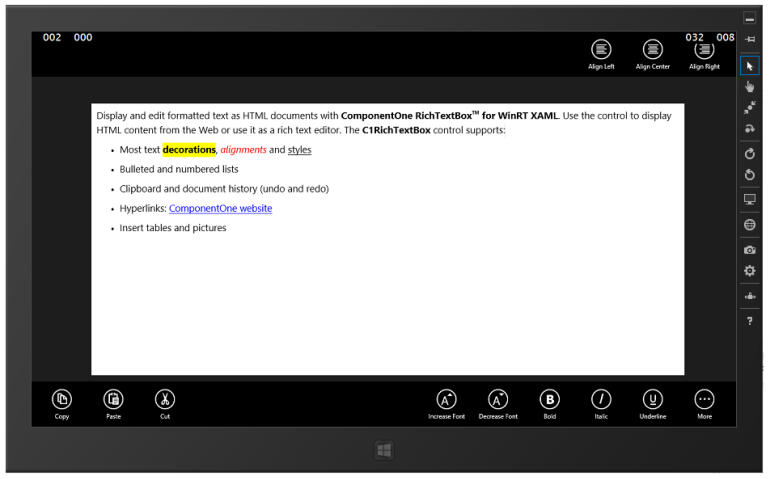770x479 pixels.
Task: Tap the Windows logo hardware button
Action: tap(384, 450)
